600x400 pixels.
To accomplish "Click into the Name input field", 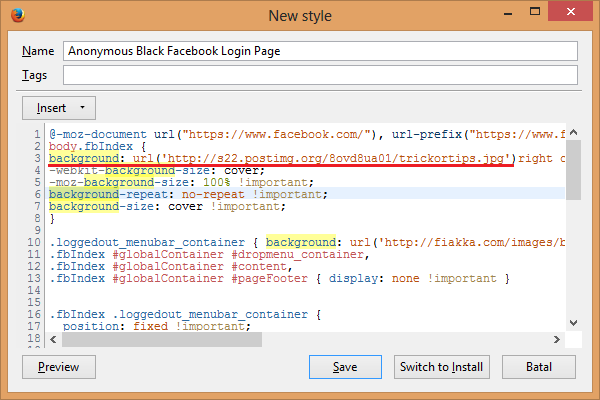I will (320, 51).
